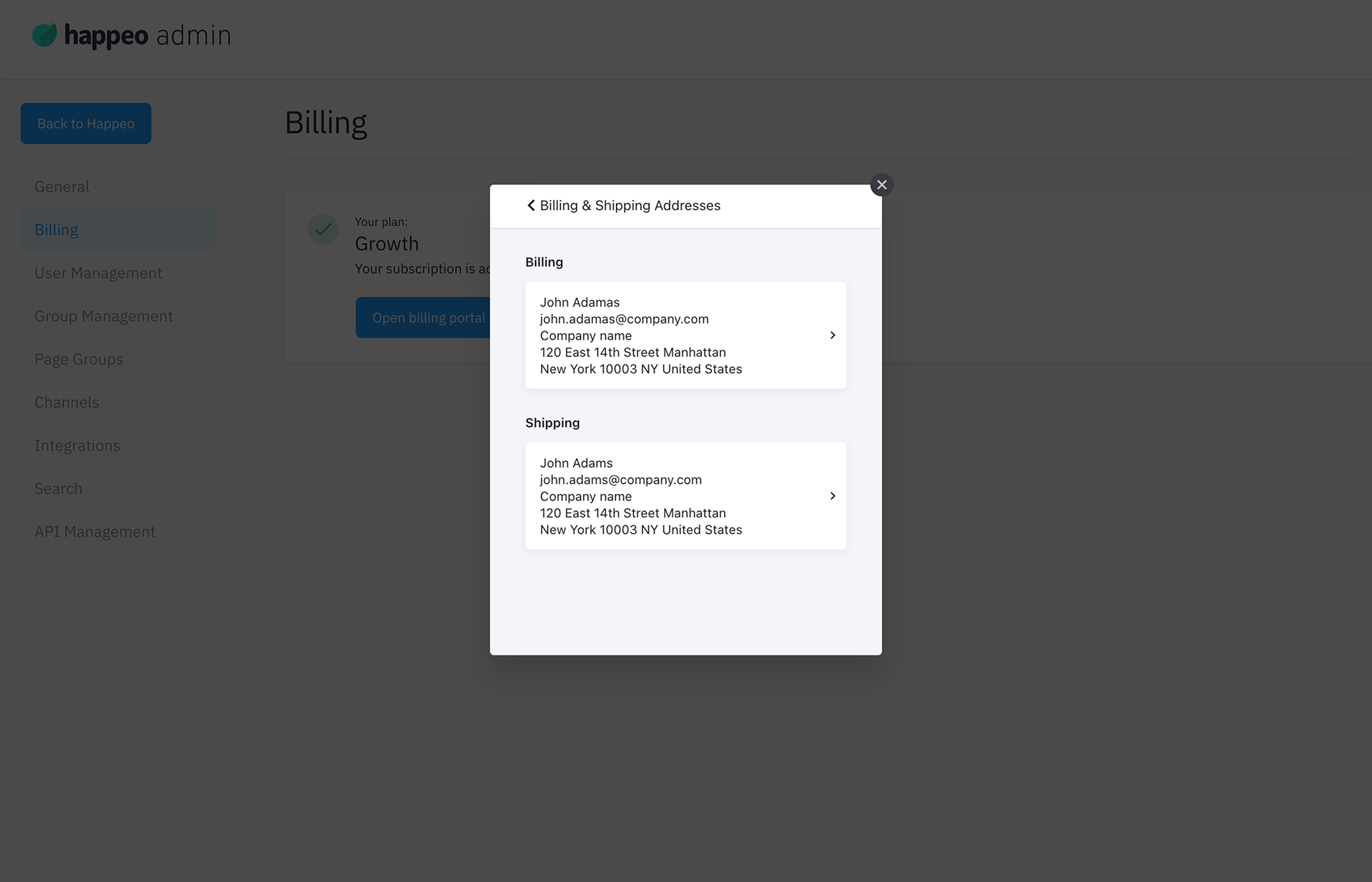Click the Happeo leaf logo
Image resolution: width=1372 pixels, height=882 pixels.
45,34
